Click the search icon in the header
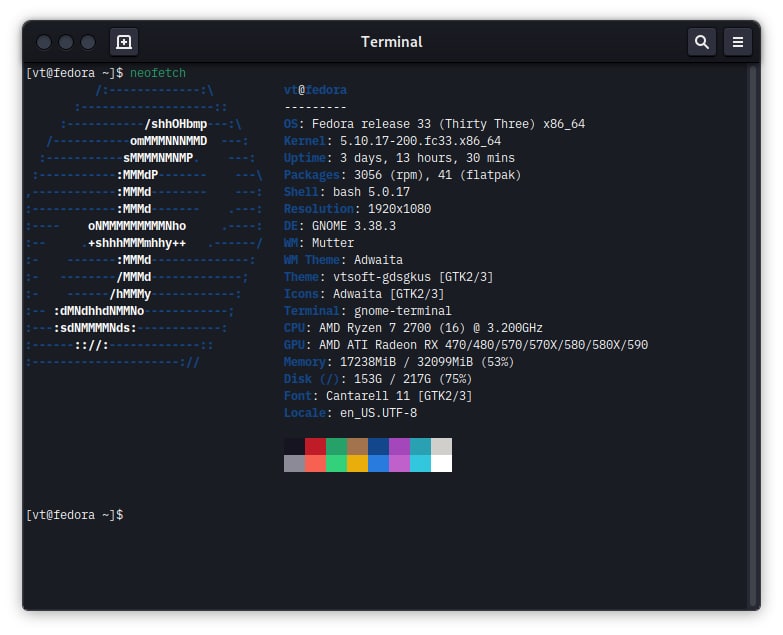 (x=702, y=42)
